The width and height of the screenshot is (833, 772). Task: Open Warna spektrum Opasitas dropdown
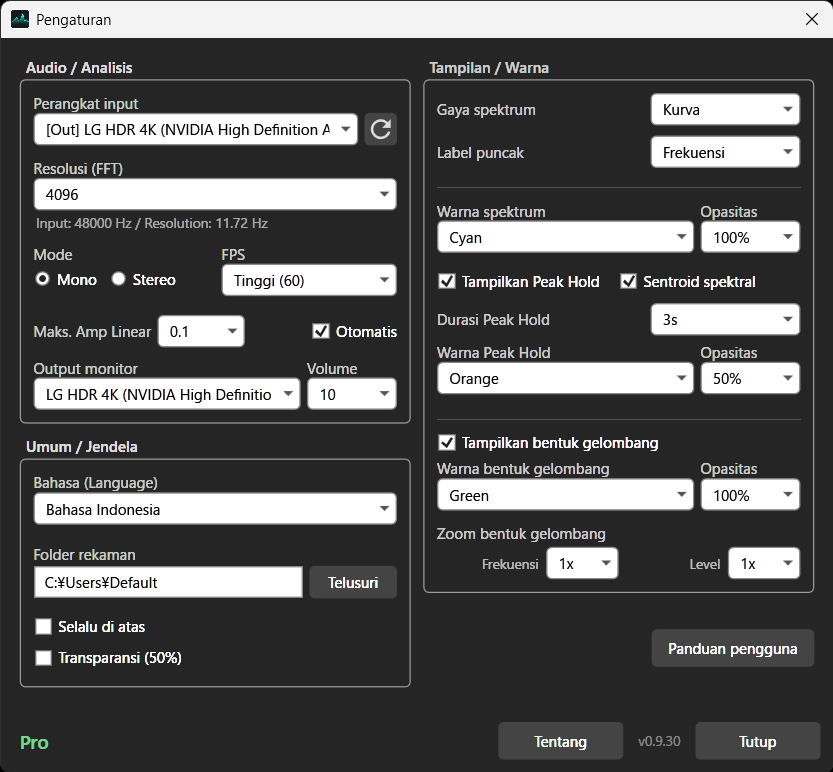coord(750,237)
